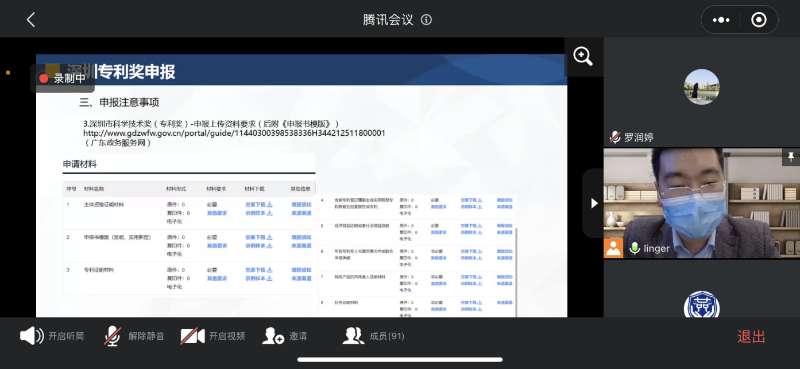Screen dimensions: 800x369
Task: Click 示例样本 for 主体资格证明材料 row
Action: pos(259,213)
